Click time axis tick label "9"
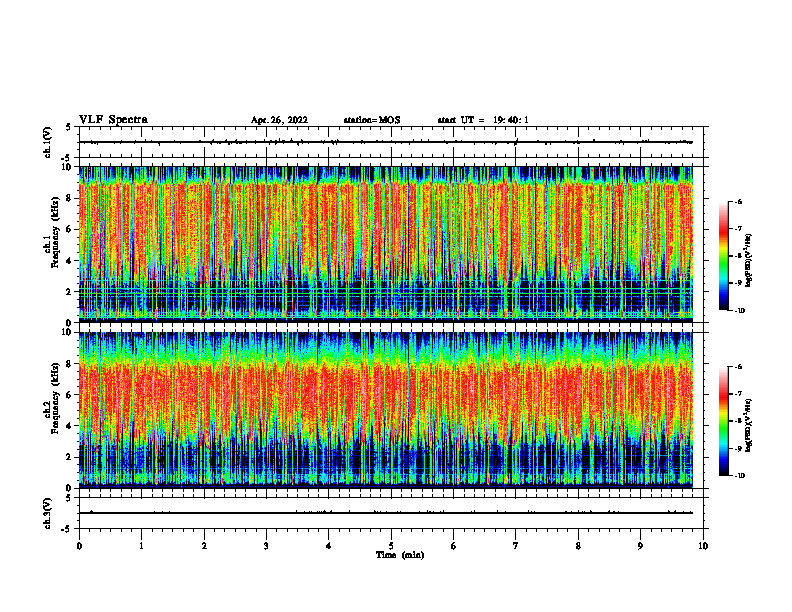 [x=640, y=546]
